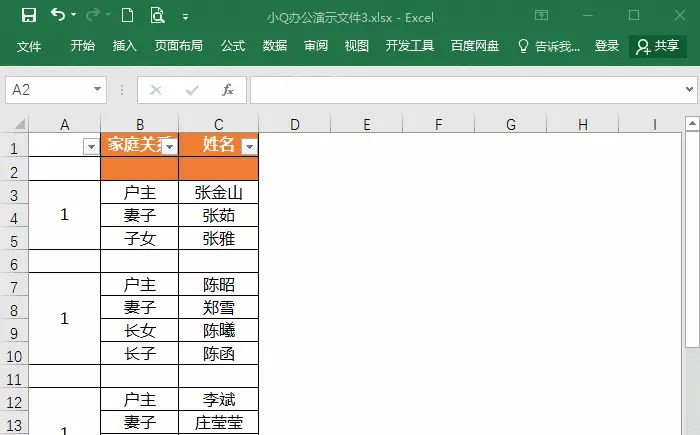Viewport: 700px width, 435px height.
Task: Click merged cell A3 with value 1
Action: point(65,215)
